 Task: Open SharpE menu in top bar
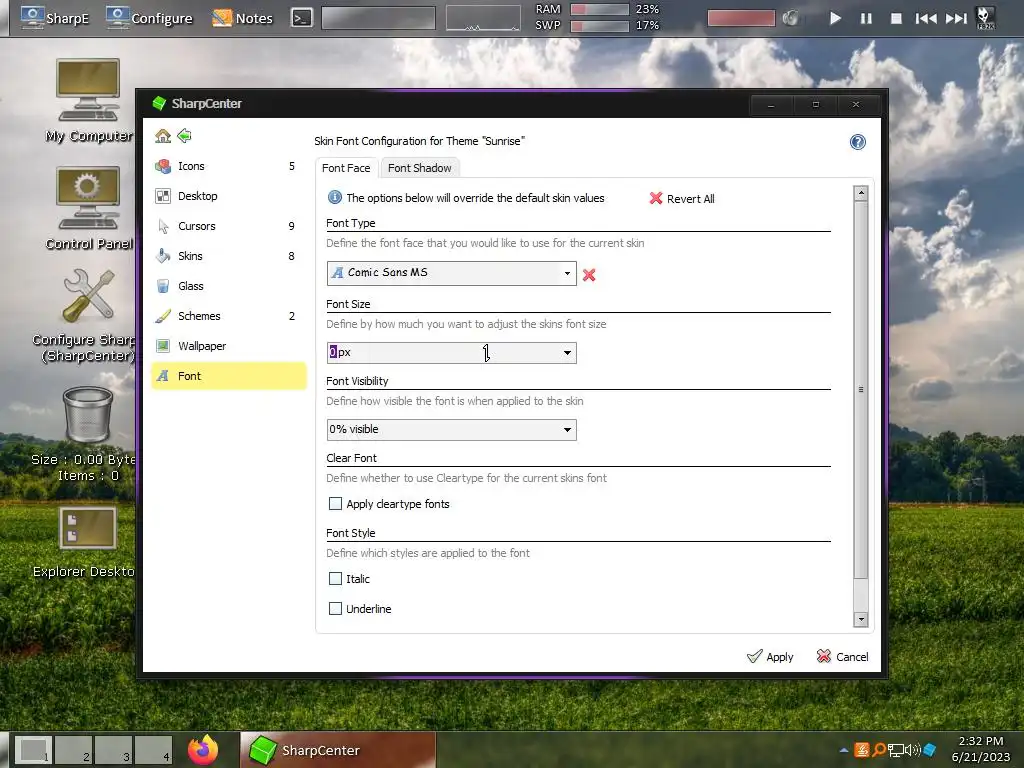coord(55,18)
